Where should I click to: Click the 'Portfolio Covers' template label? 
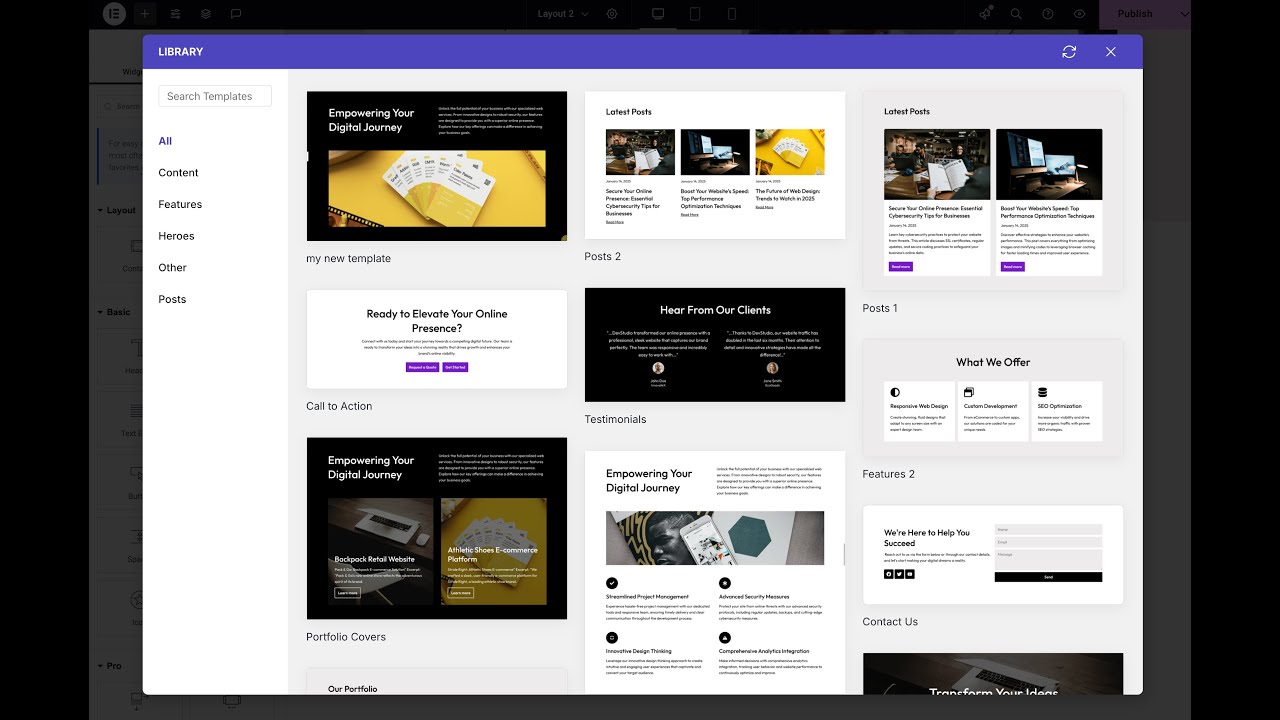pos(346,637)
